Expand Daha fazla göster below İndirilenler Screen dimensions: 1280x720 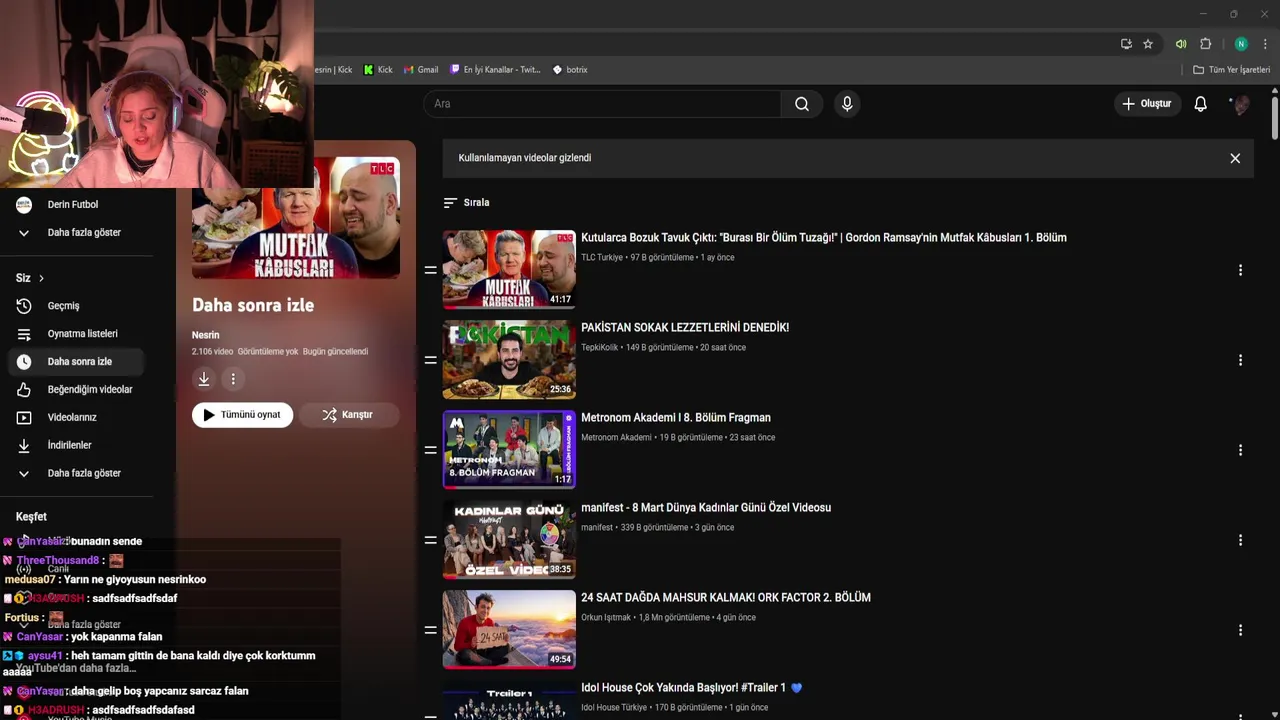click(x=76, y=473)
